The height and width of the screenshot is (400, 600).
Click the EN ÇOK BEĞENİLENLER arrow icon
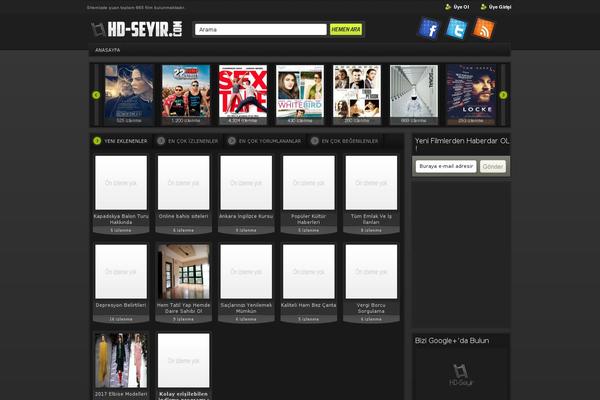315,141
